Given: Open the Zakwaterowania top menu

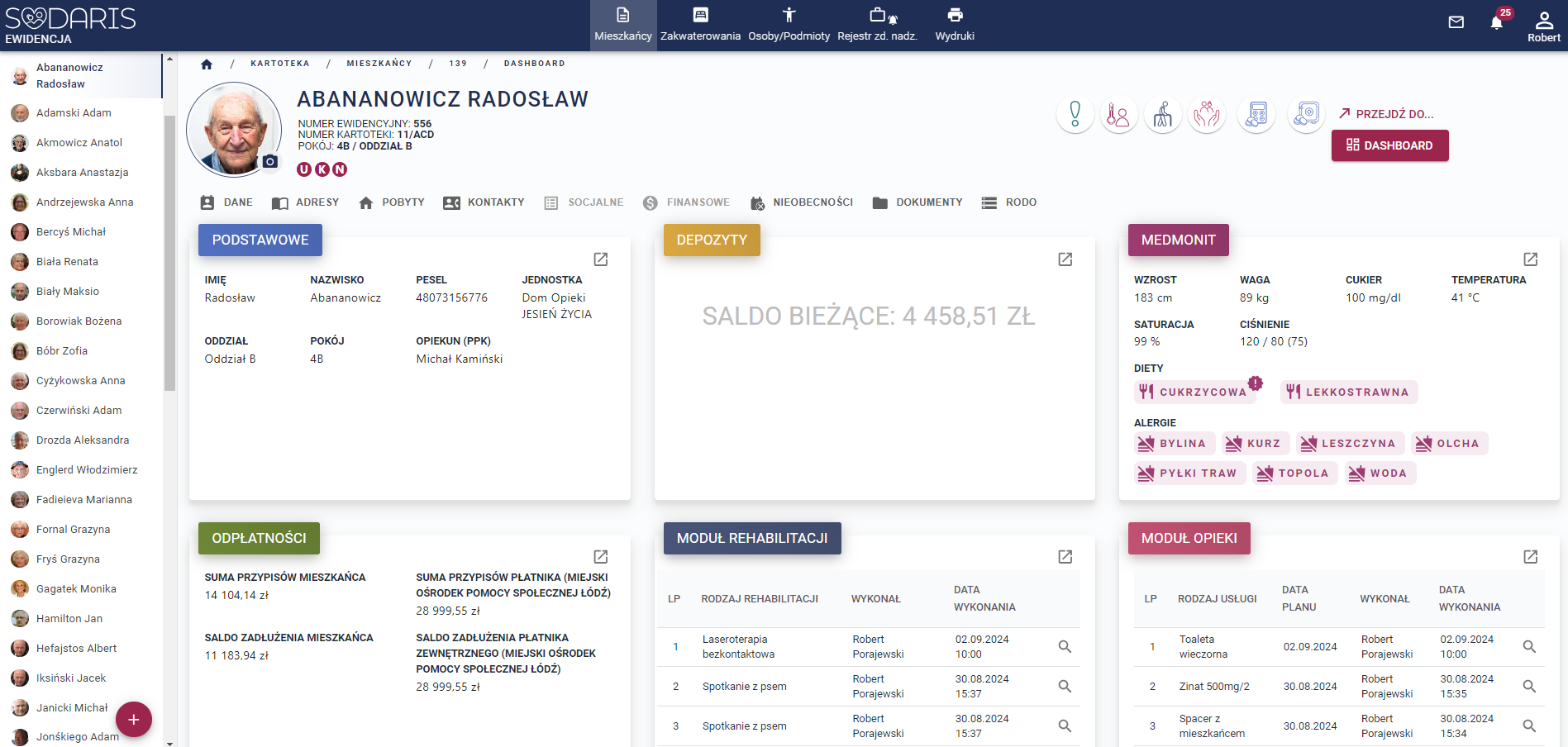Looking at the screenshot, I should tap(700, 25).
